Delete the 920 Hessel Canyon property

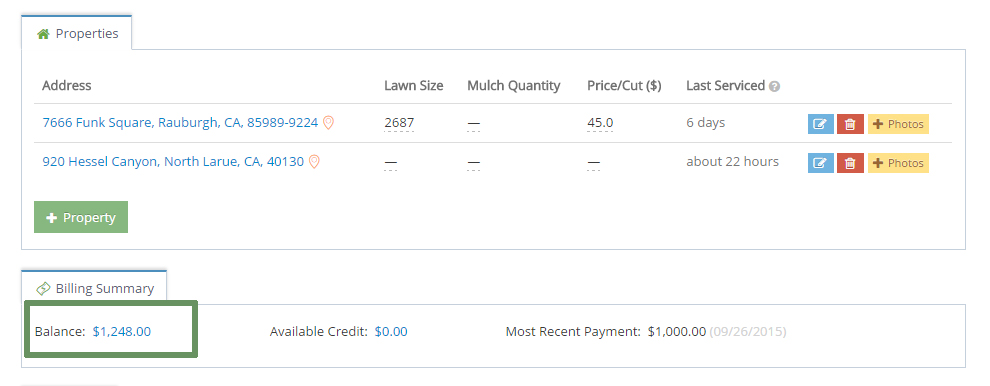tap(850, 163)
